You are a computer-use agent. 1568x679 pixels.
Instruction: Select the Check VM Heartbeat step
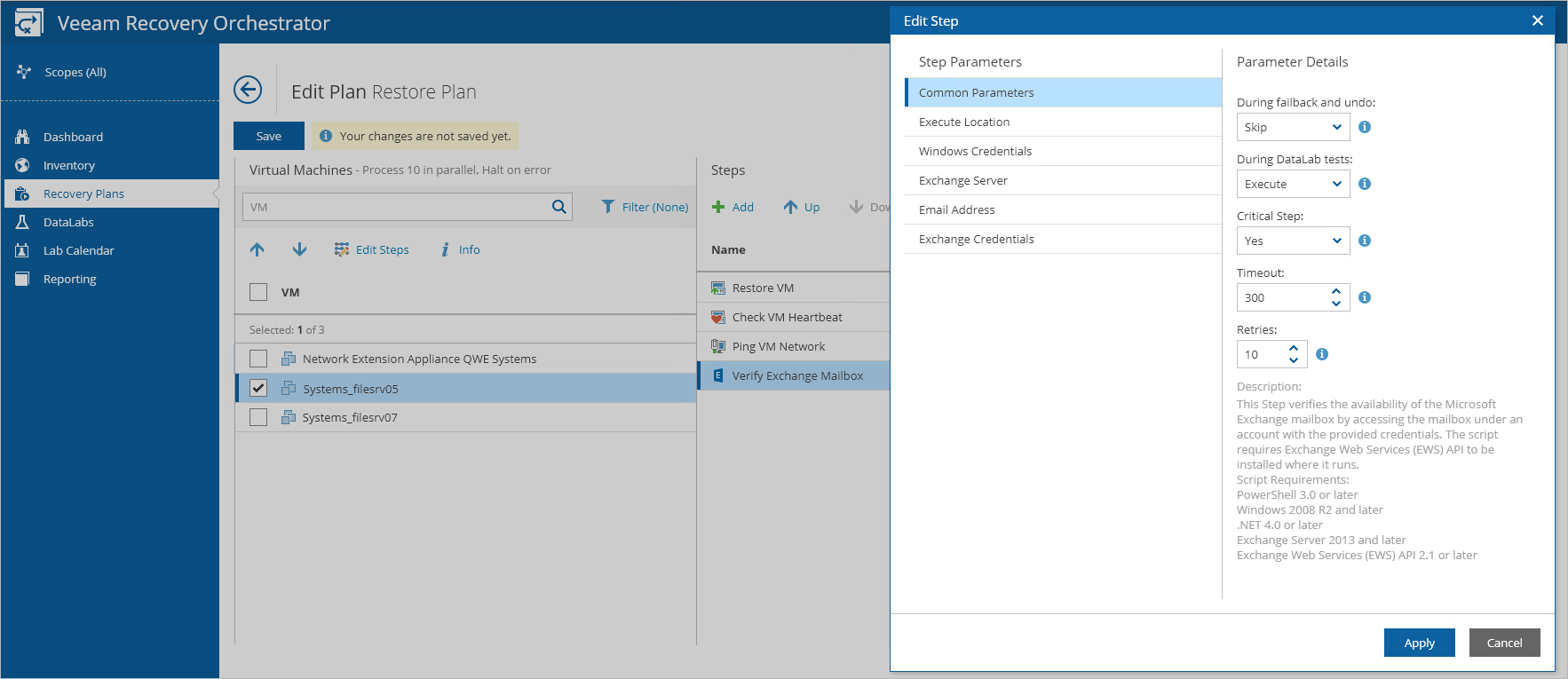coord(794,317)
